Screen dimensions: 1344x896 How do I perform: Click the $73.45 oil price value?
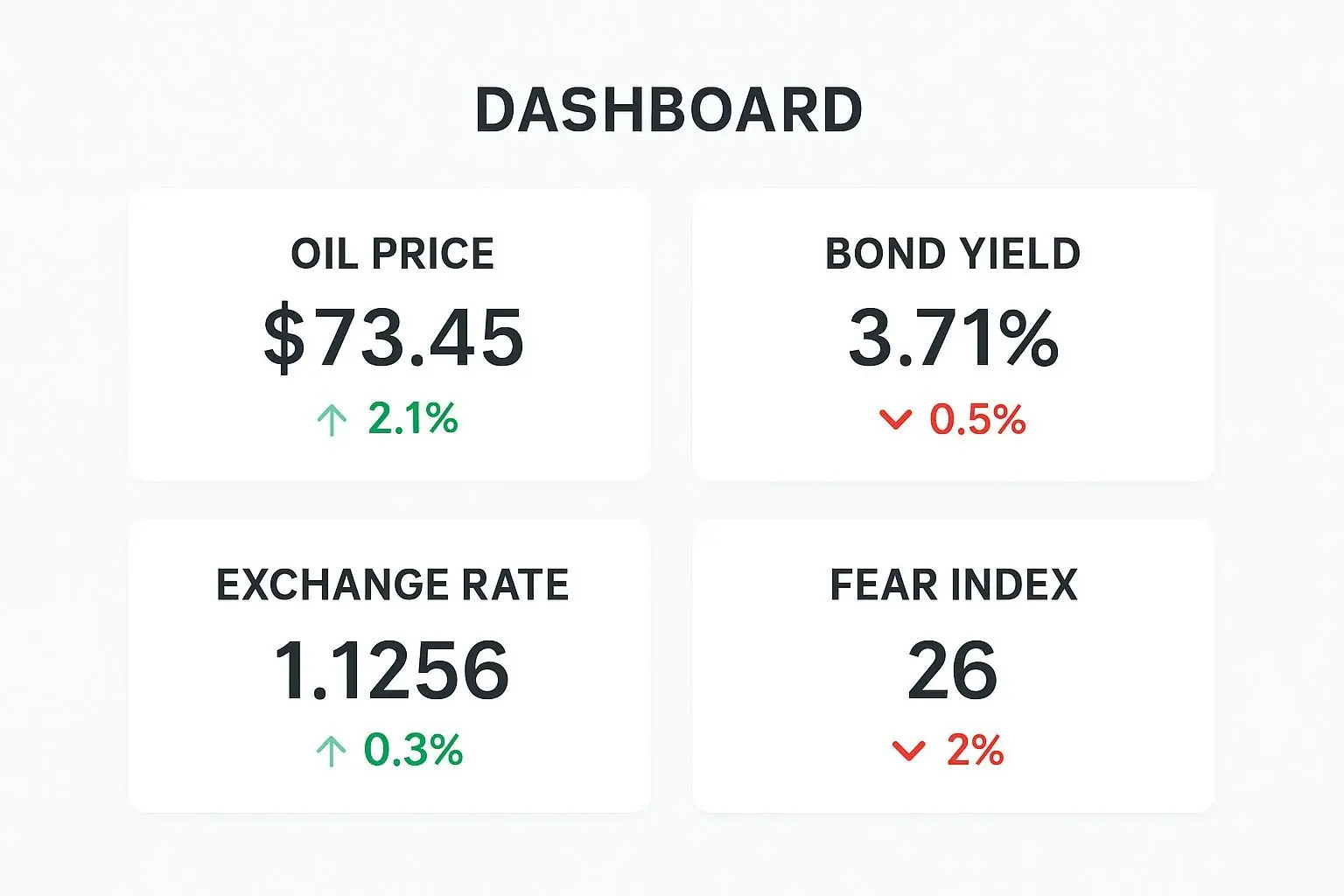point(394,339)
